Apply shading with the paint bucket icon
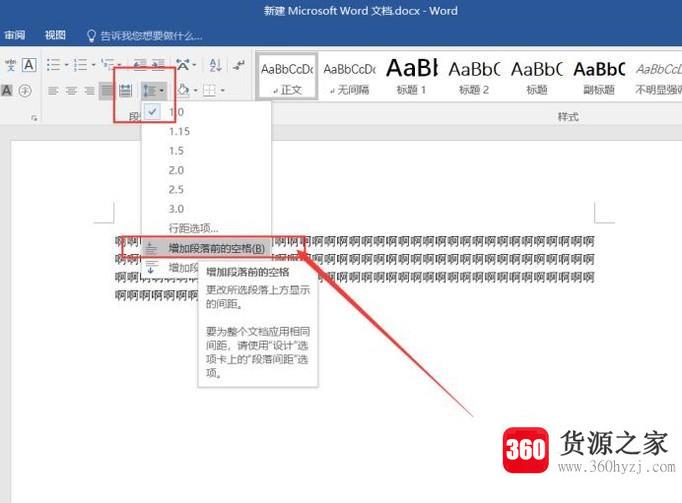682x503 pixels. point(184,90)
